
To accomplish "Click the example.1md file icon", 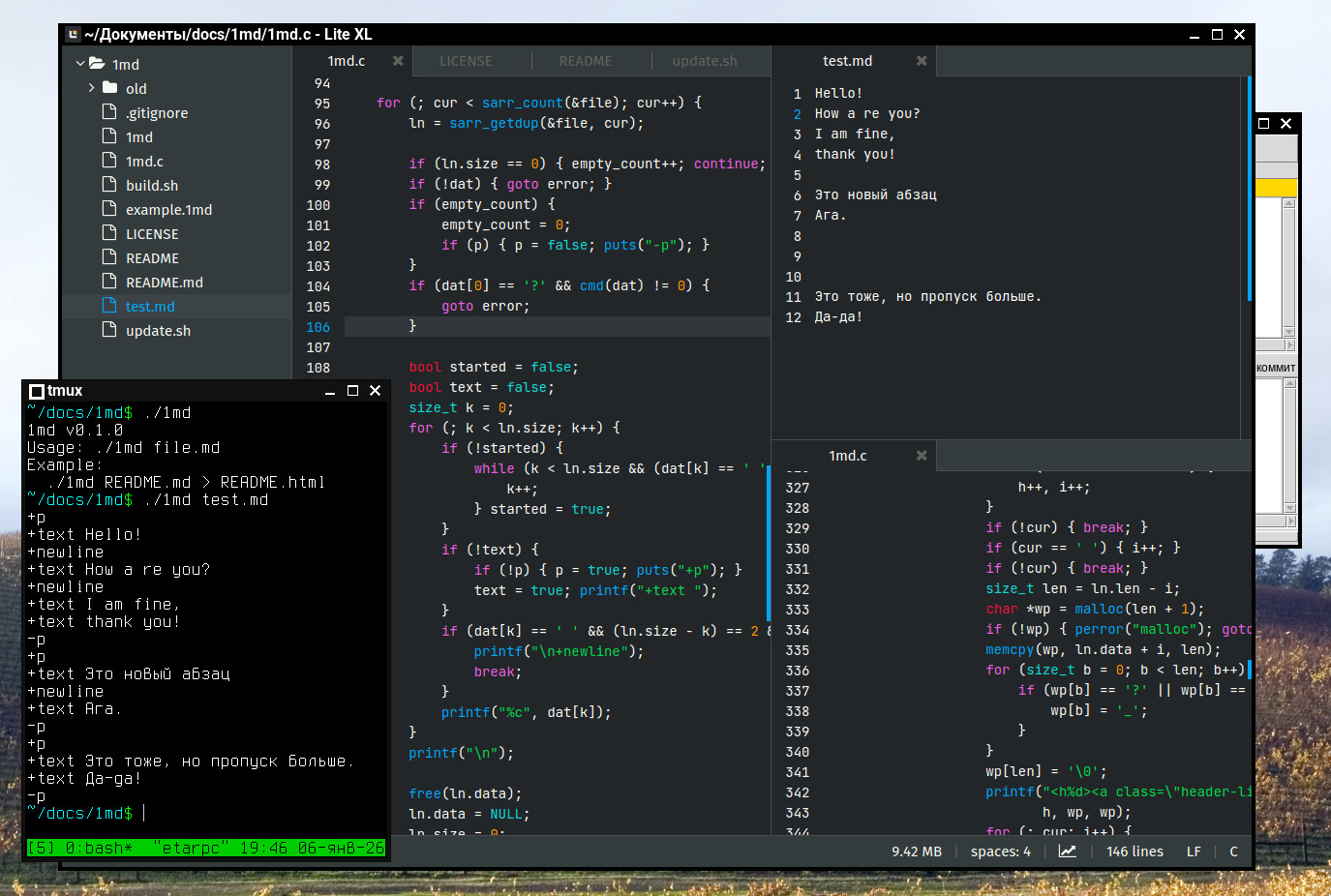I will 109,209.
